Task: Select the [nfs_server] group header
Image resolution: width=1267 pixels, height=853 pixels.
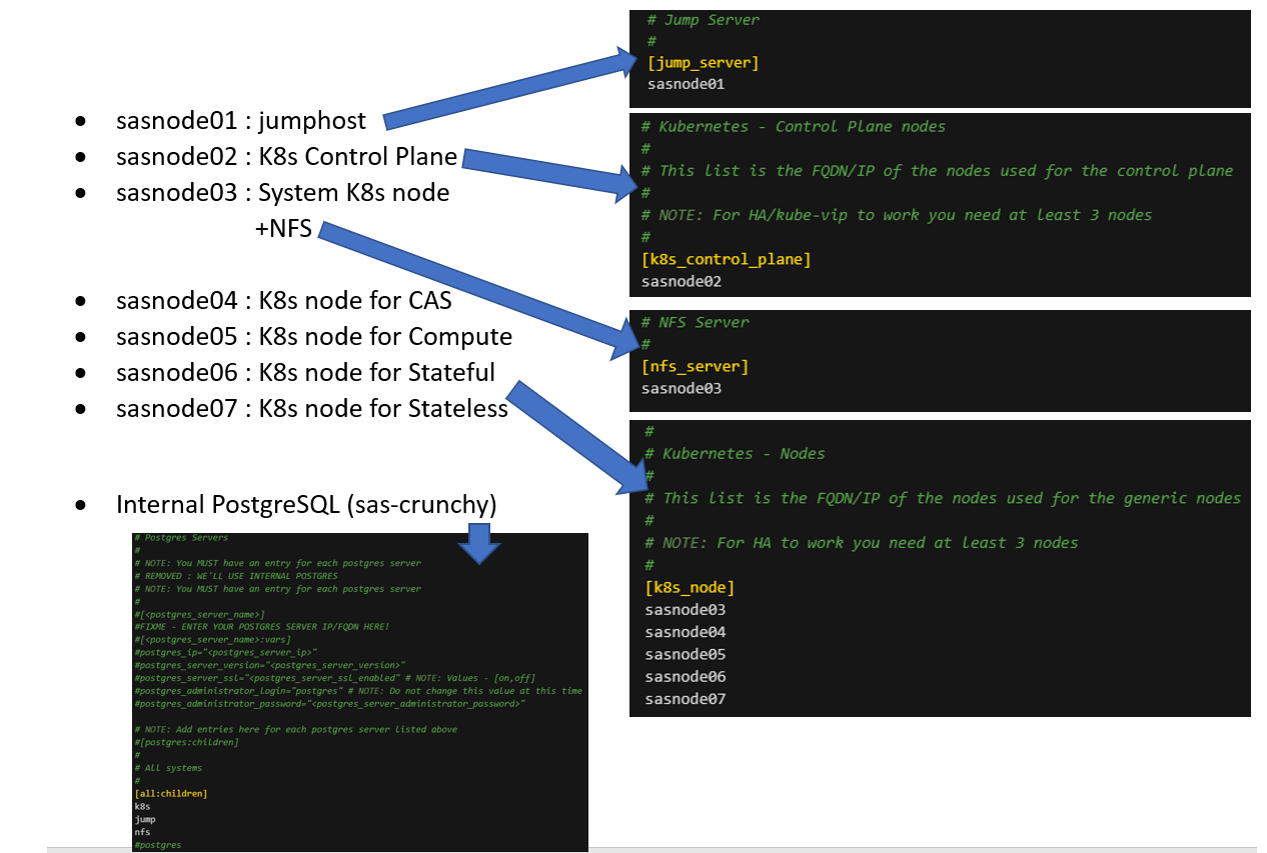Action: click(695, 366)
